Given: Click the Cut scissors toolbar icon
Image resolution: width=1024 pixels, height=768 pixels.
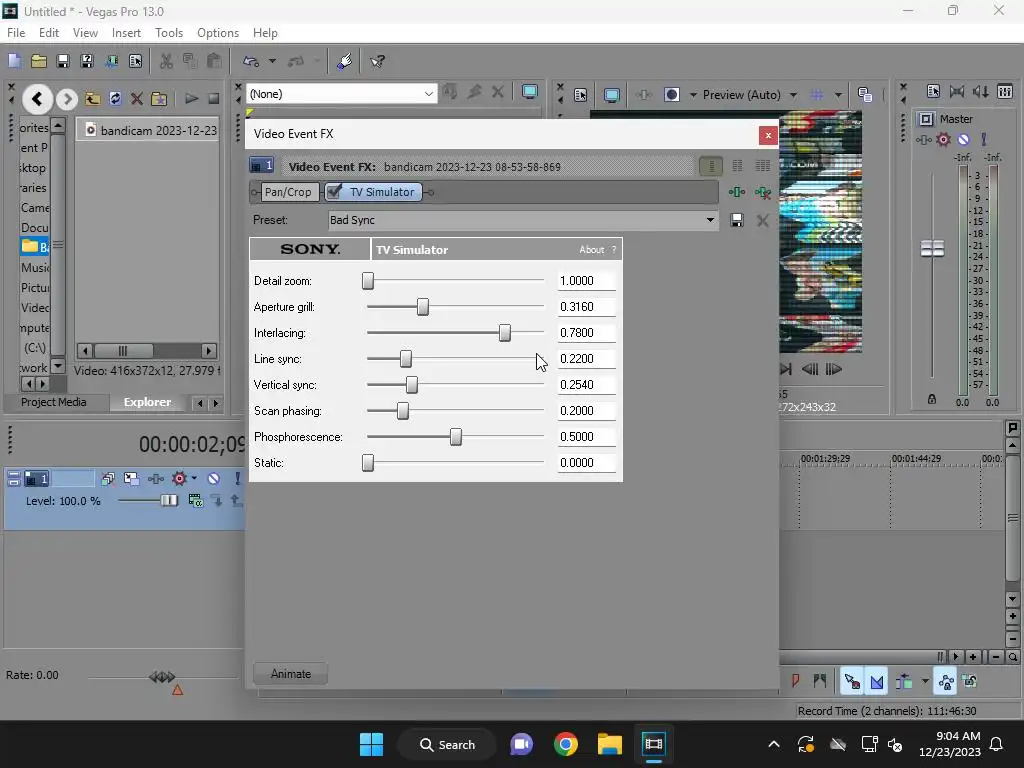Looking at the screenshot, I should click(x=166, y=61).
